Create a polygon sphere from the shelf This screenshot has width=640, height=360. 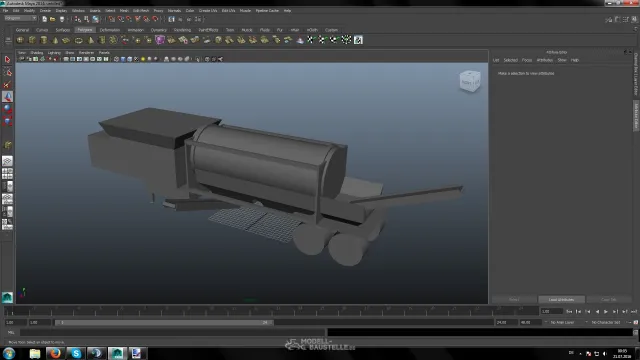(20, 40)
